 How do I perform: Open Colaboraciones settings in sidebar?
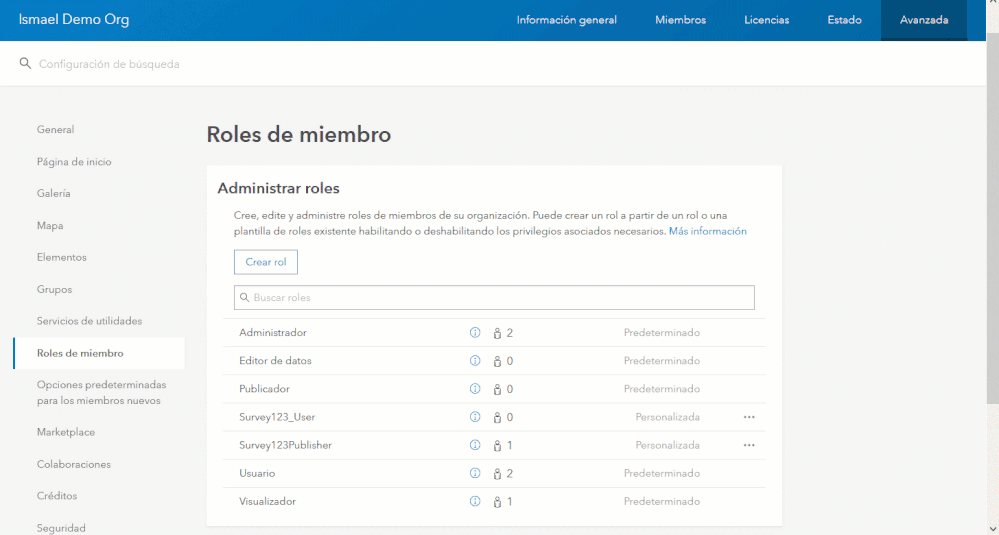[73, 464]
